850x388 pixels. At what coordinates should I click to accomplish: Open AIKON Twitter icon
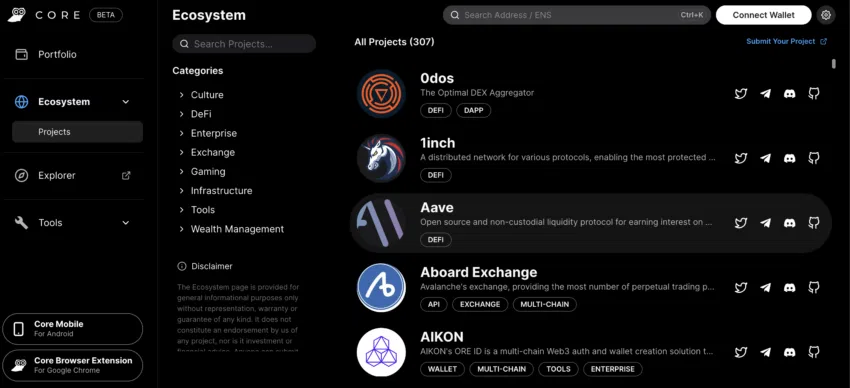pos(740,352)
